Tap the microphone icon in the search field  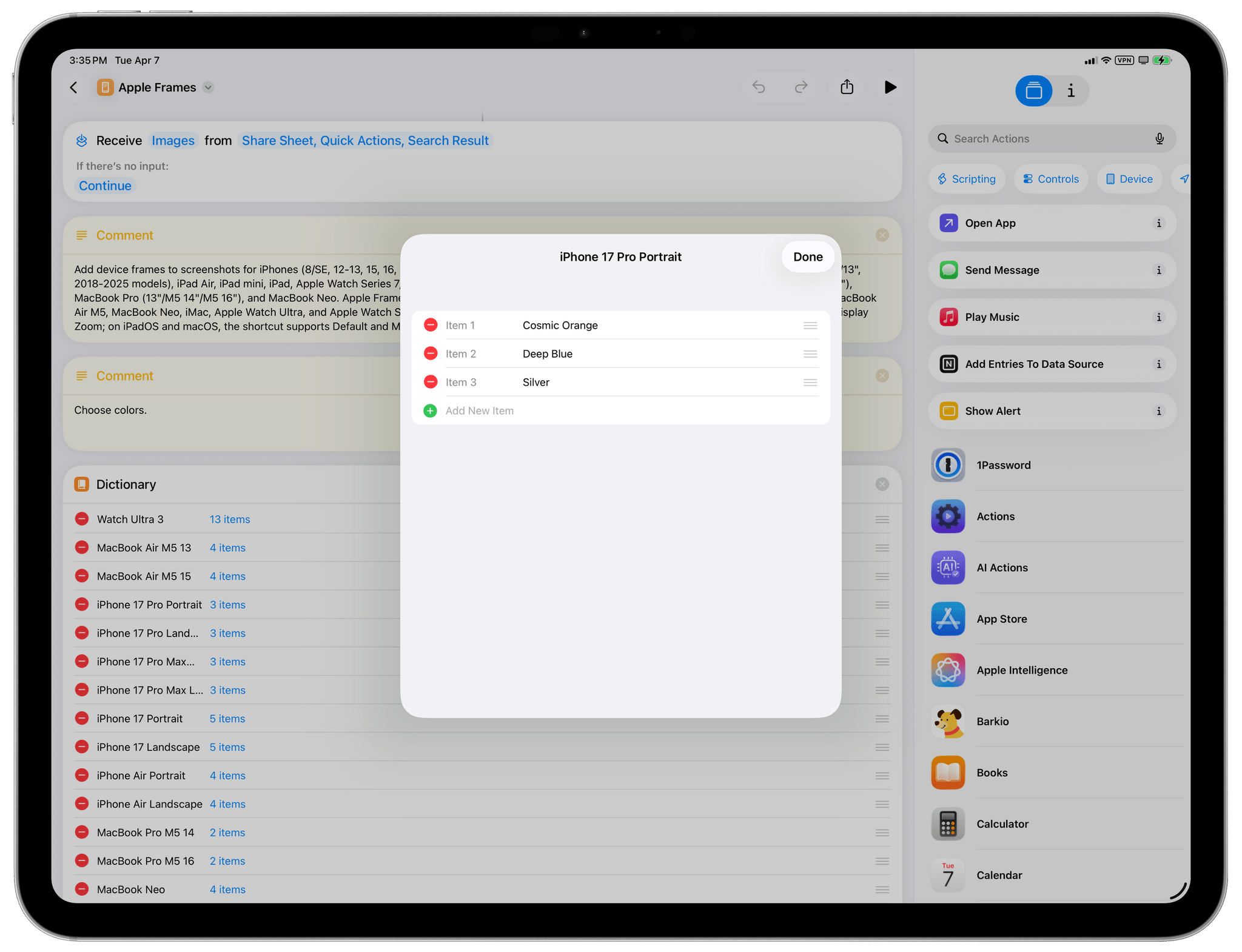click(1159, 139)
